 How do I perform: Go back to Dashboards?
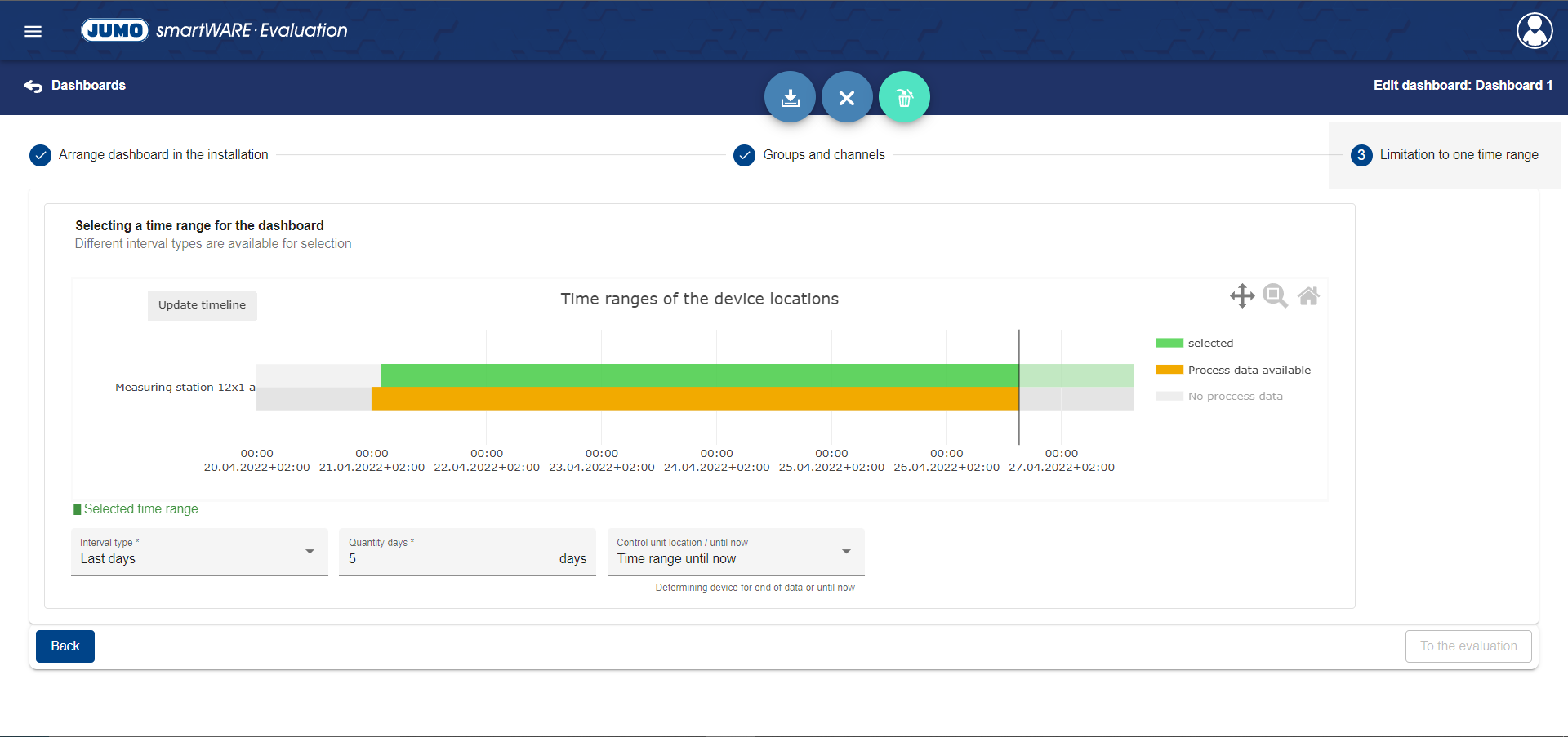coord(75,86)
